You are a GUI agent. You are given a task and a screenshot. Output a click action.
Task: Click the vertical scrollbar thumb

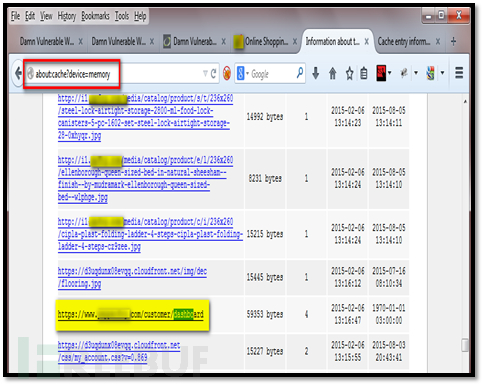[x=465, y=345]
